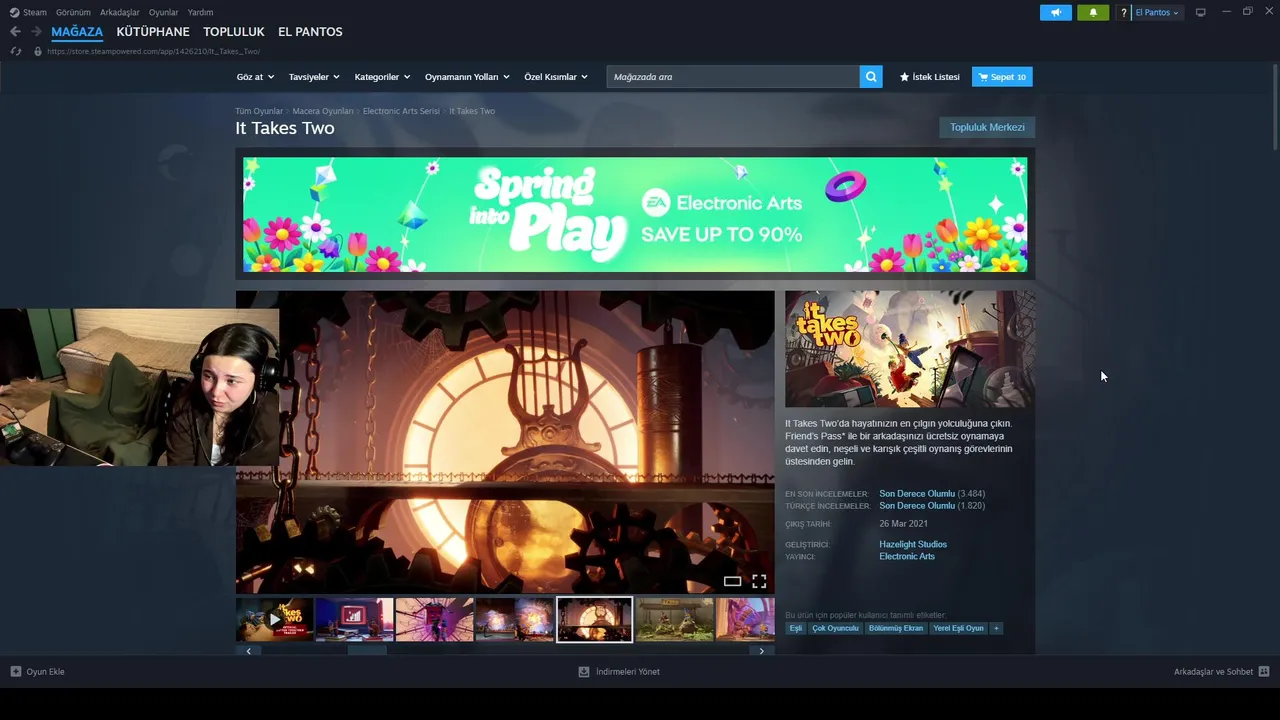Screen dimensions: 1280x720
Task: Switch to EL PANTOS profile tab
Action: 310,32
